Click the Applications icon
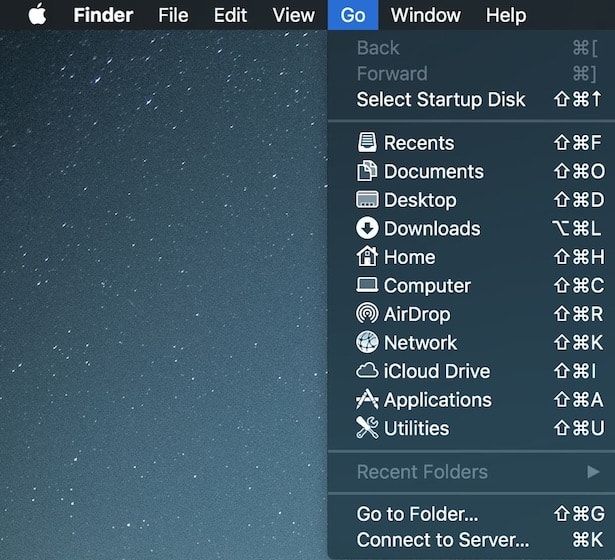 [367, 400]
